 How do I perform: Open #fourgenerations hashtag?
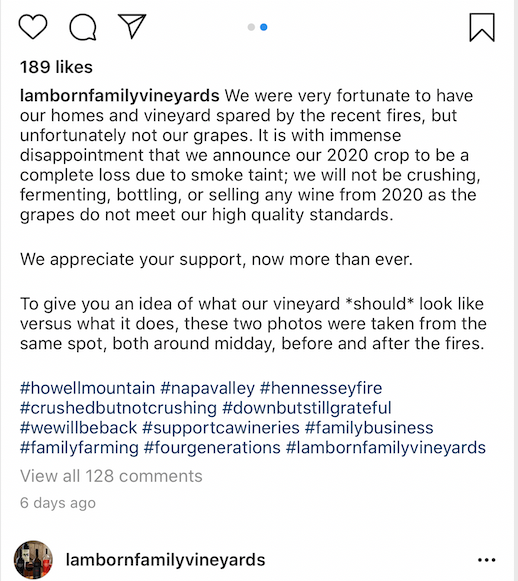tap(212, 448)
